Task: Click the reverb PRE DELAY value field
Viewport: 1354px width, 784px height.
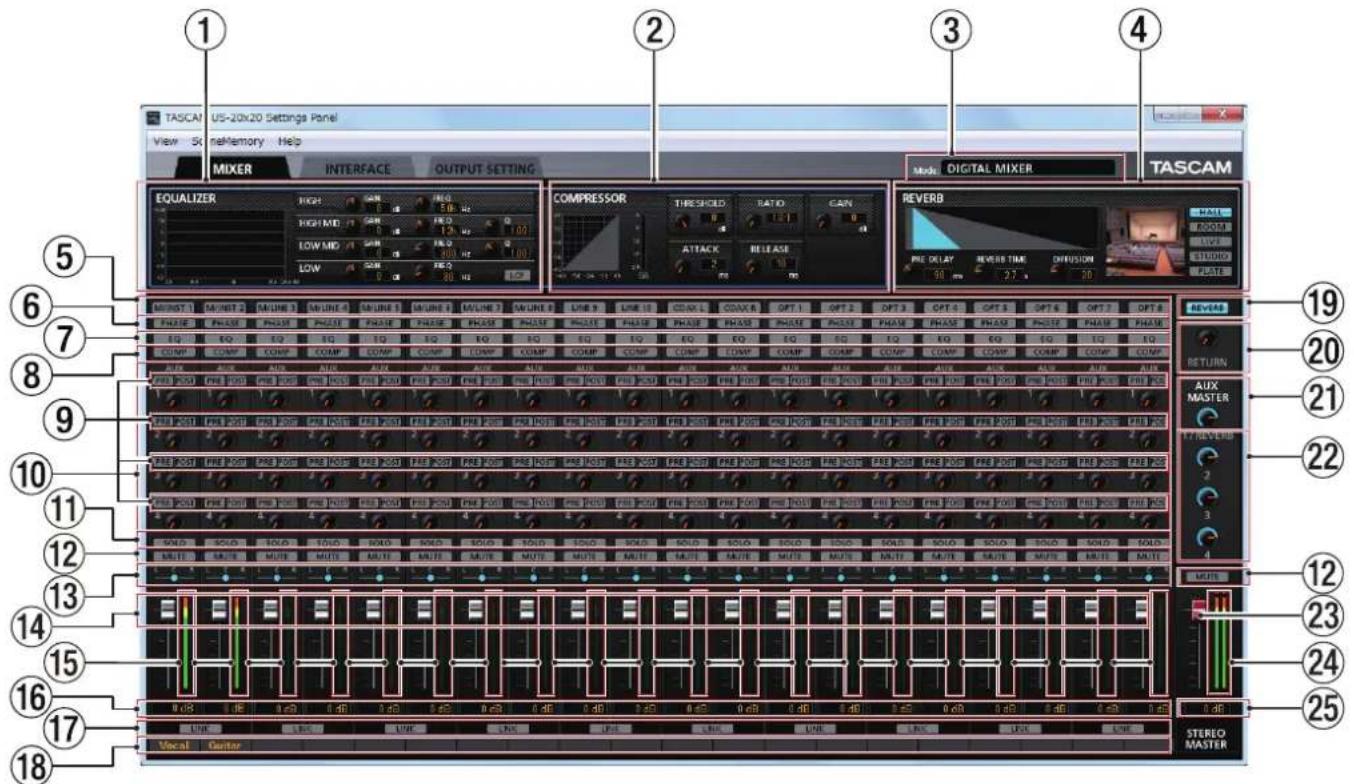Action: [938, 275]
